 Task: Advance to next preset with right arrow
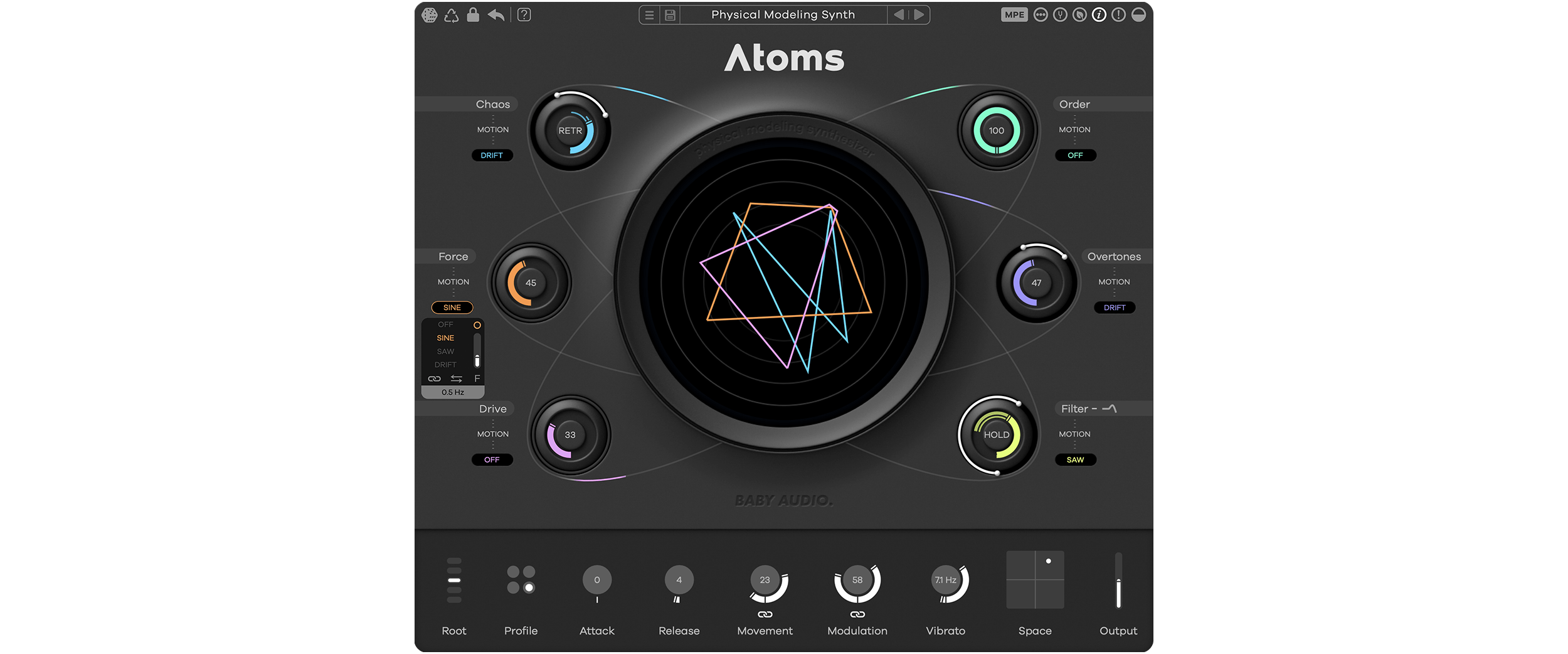click(918, 14)
